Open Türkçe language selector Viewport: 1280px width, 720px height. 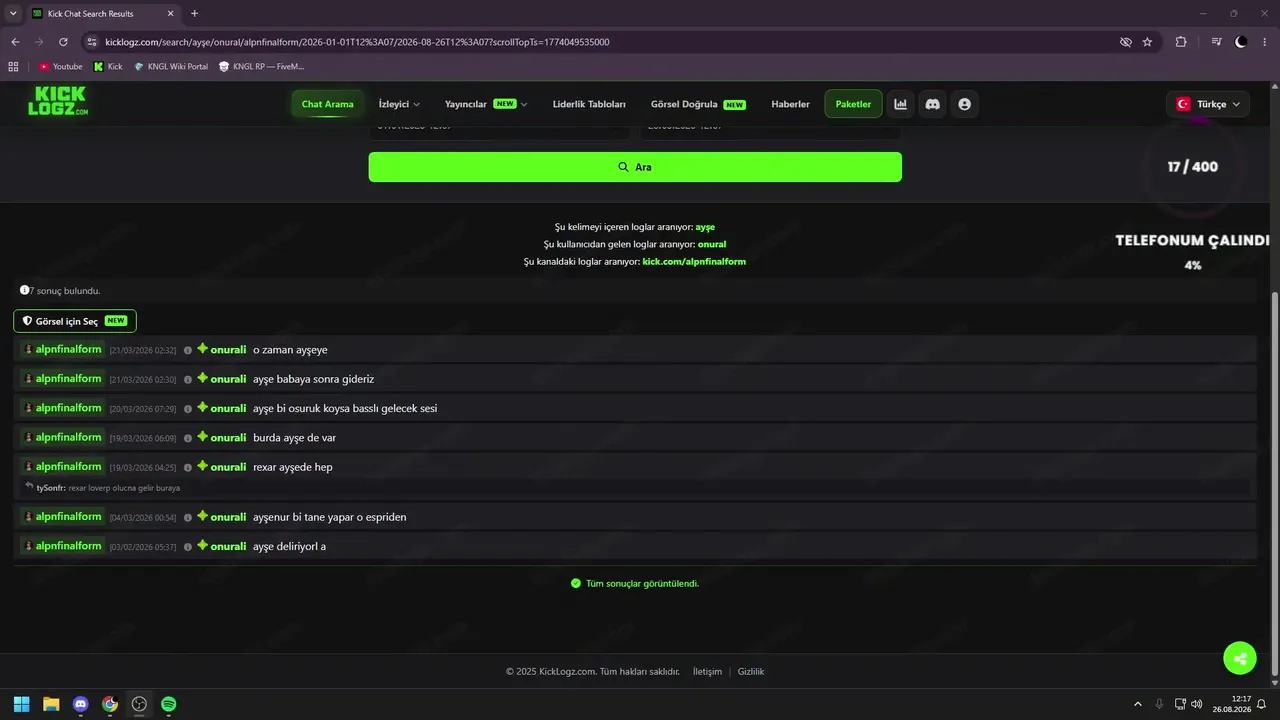point(1208,104)
